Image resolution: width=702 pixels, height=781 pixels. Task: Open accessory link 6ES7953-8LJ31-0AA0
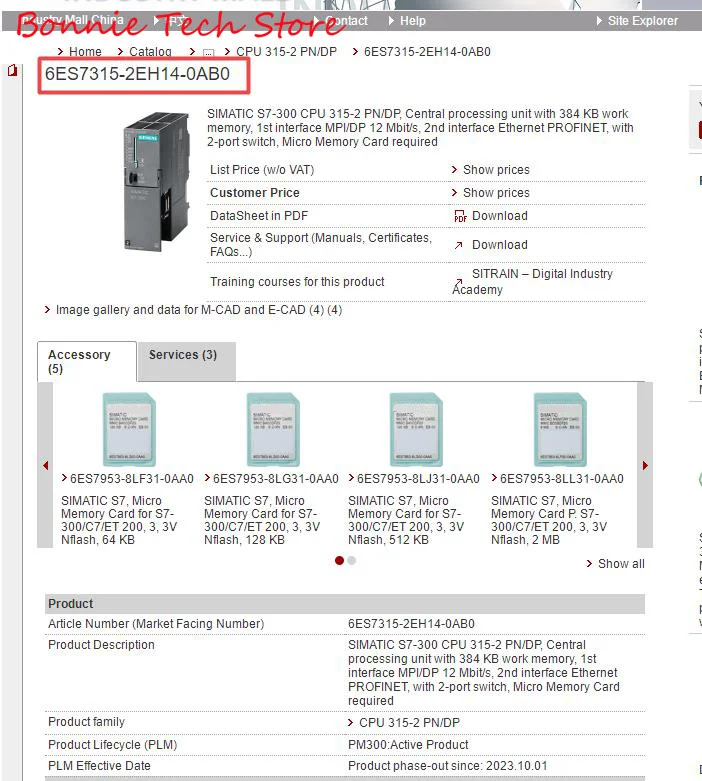click(418, 479)
